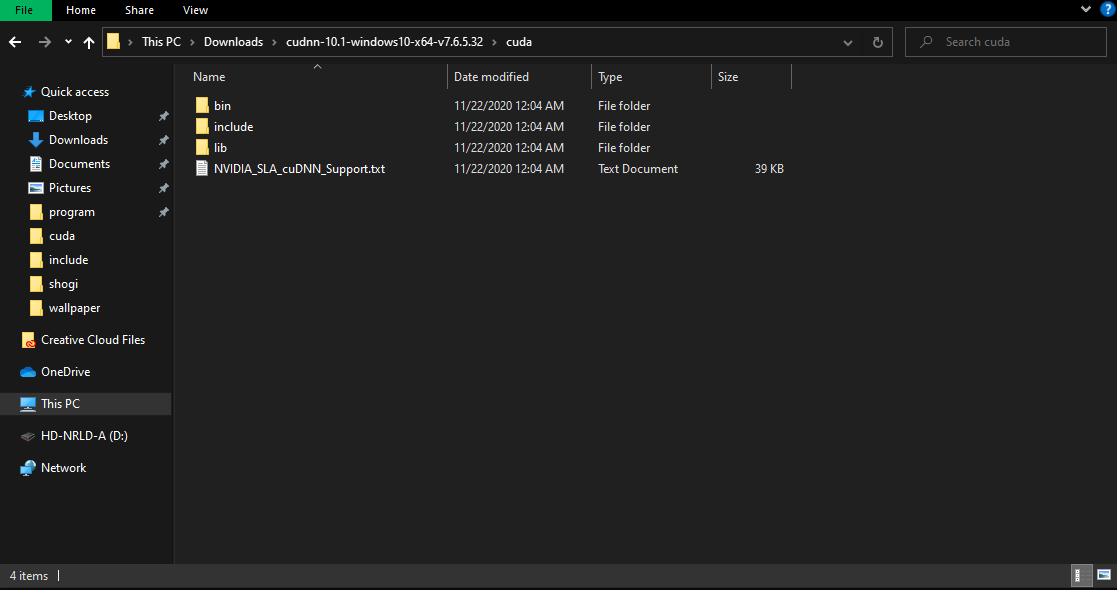Click the pin icon beside Desktop

click(163, 116)
